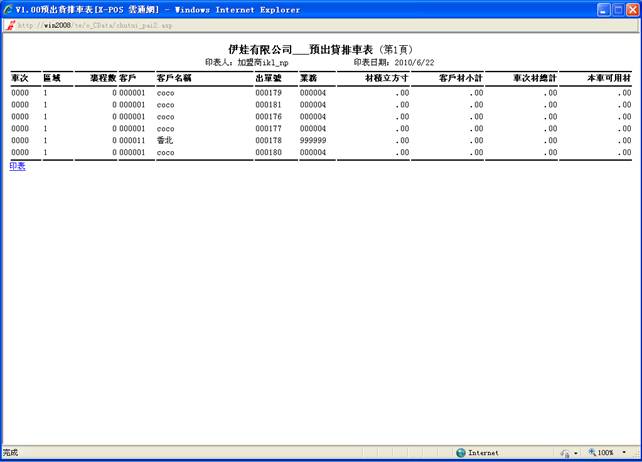
Task: Click the 印表 print link
Action: [x=17, y=166]
